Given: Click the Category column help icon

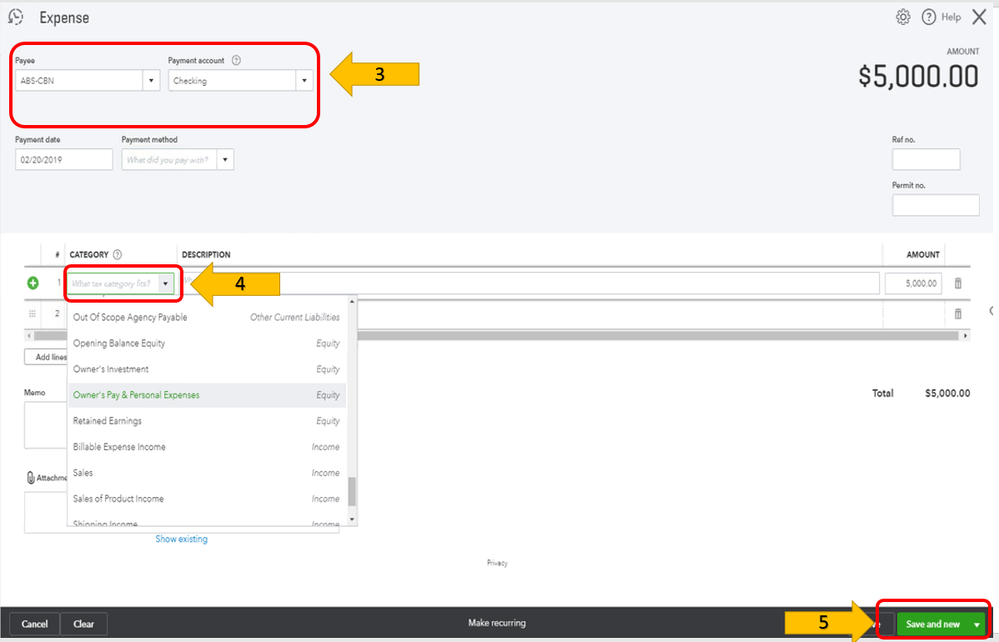Looking at the screenshot, I should coord(117,254).
